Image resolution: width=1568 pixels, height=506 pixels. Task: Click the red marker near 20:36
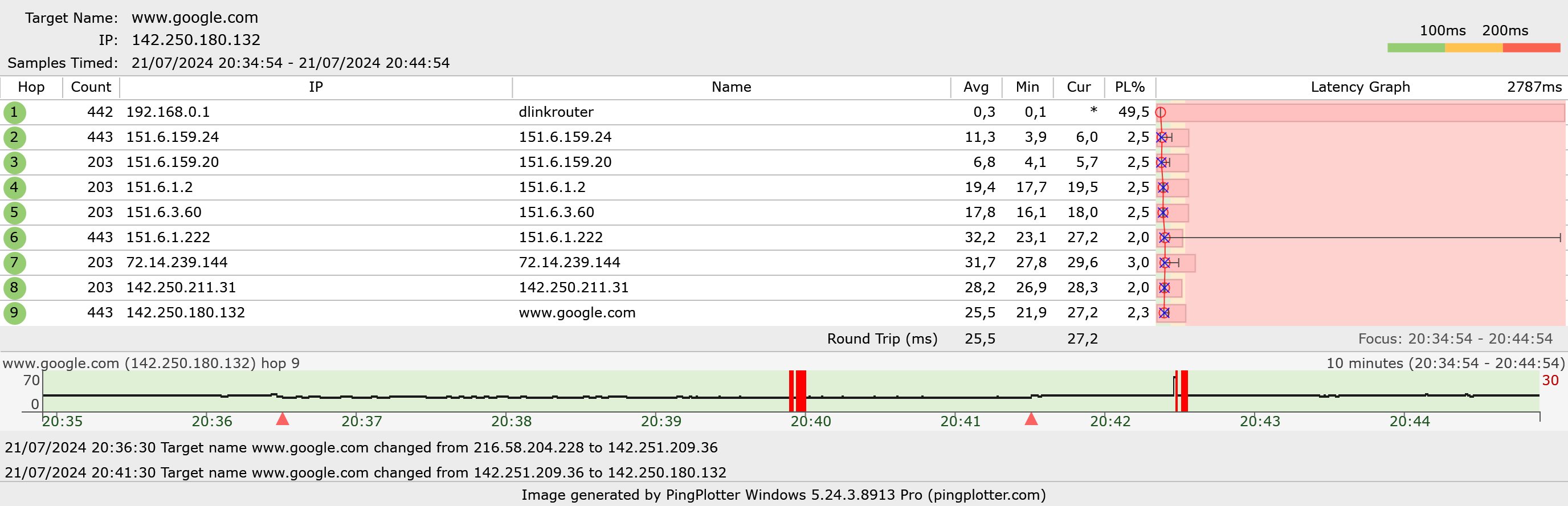tap(283, 419)
